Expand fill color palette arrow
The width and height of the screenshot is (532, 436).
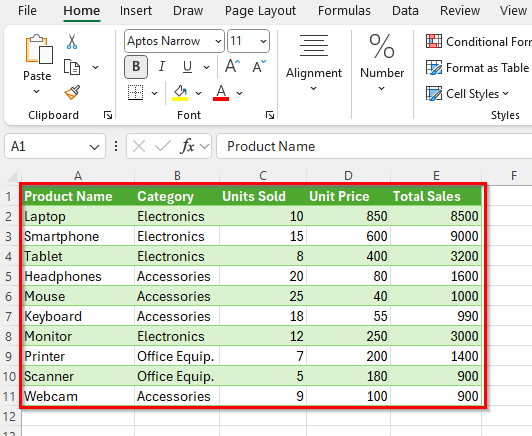(198, 93)
